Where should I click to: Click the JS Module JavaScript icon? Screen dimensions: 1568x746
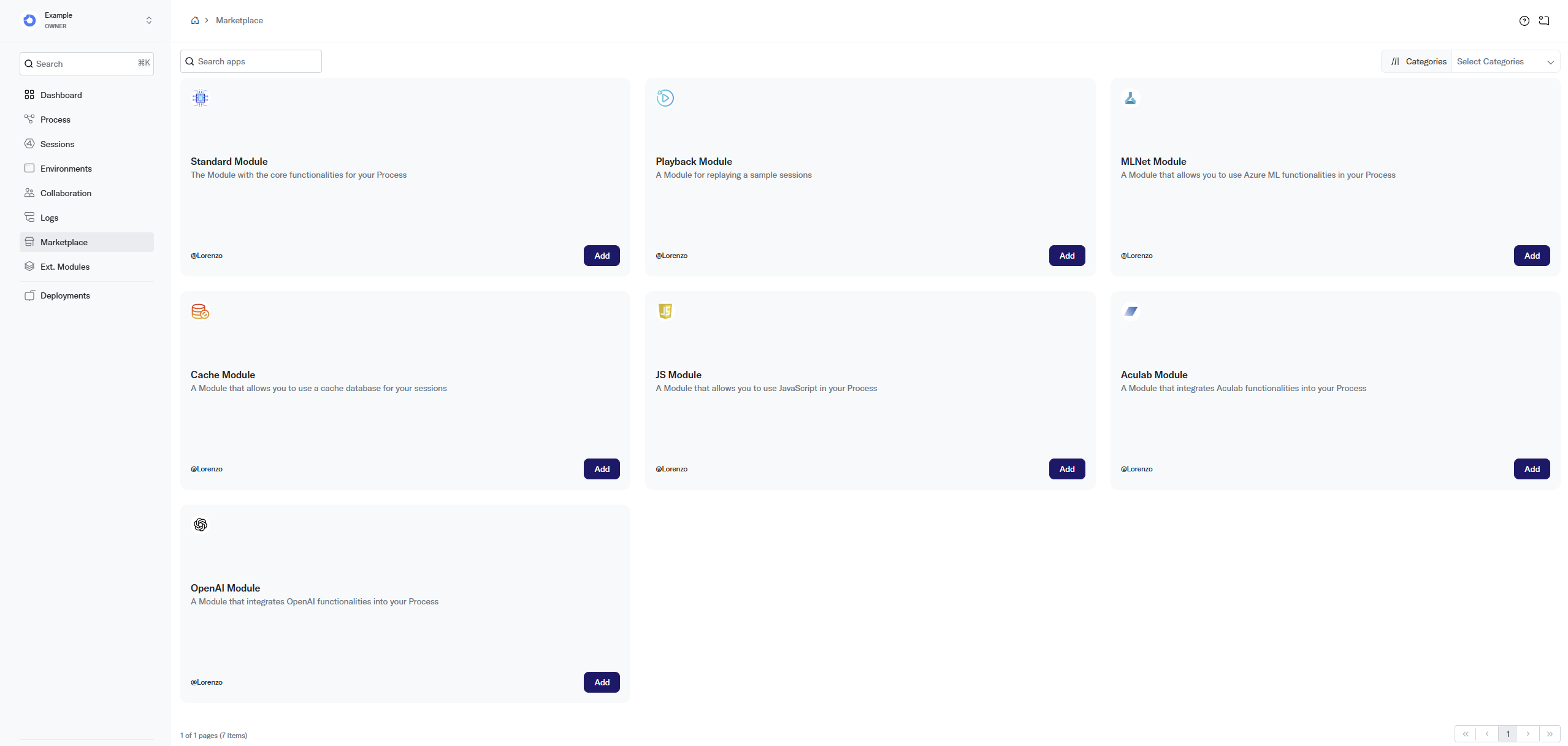coord(665,311)
